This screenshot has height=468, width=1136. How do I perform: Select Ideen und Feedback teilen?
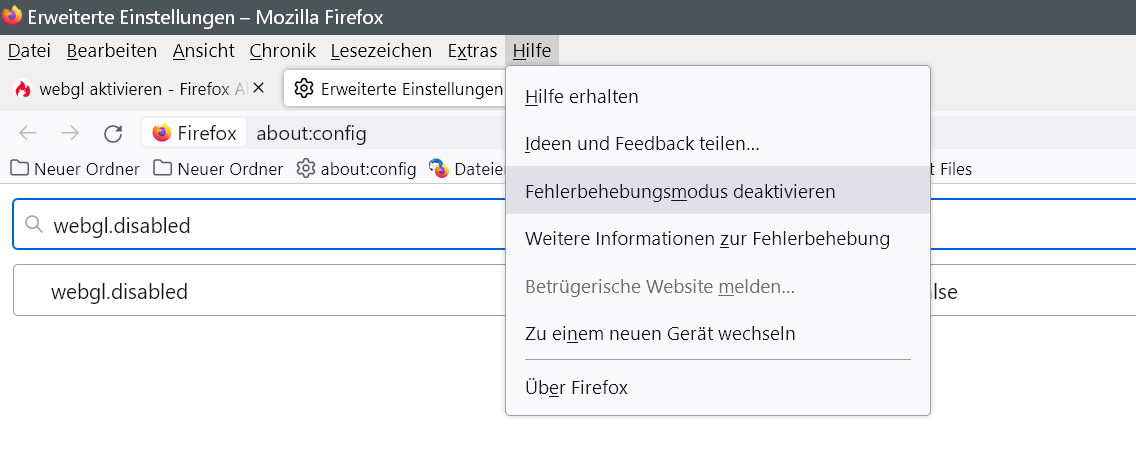642,143
